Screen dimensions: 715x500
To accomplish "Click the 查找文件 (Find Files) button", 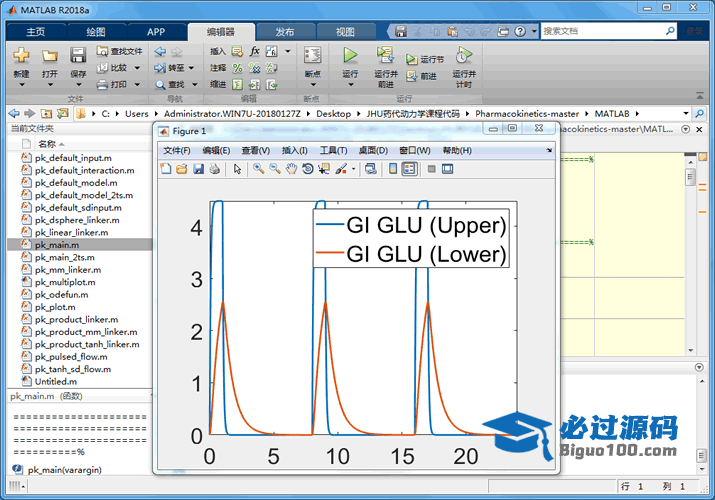I will click(120, 51).
